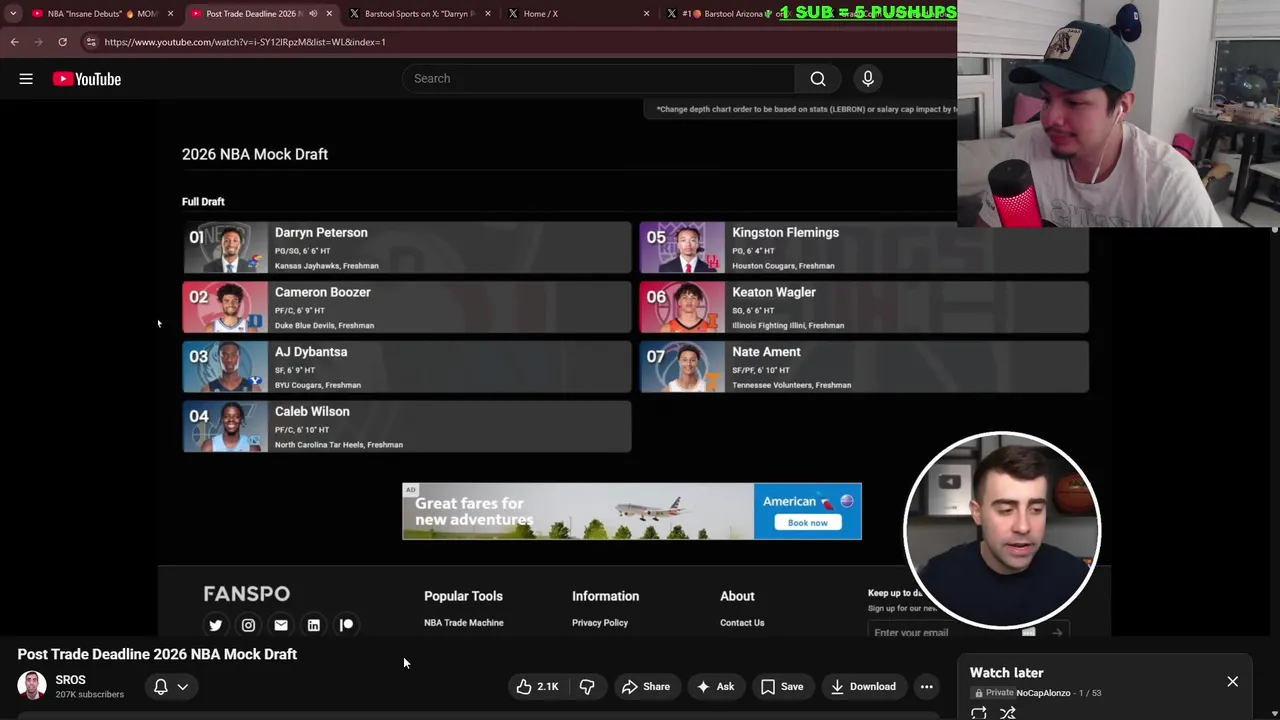Toggle loop playlist in Watch later panel
1280x720 pixels.
(979, 713)
